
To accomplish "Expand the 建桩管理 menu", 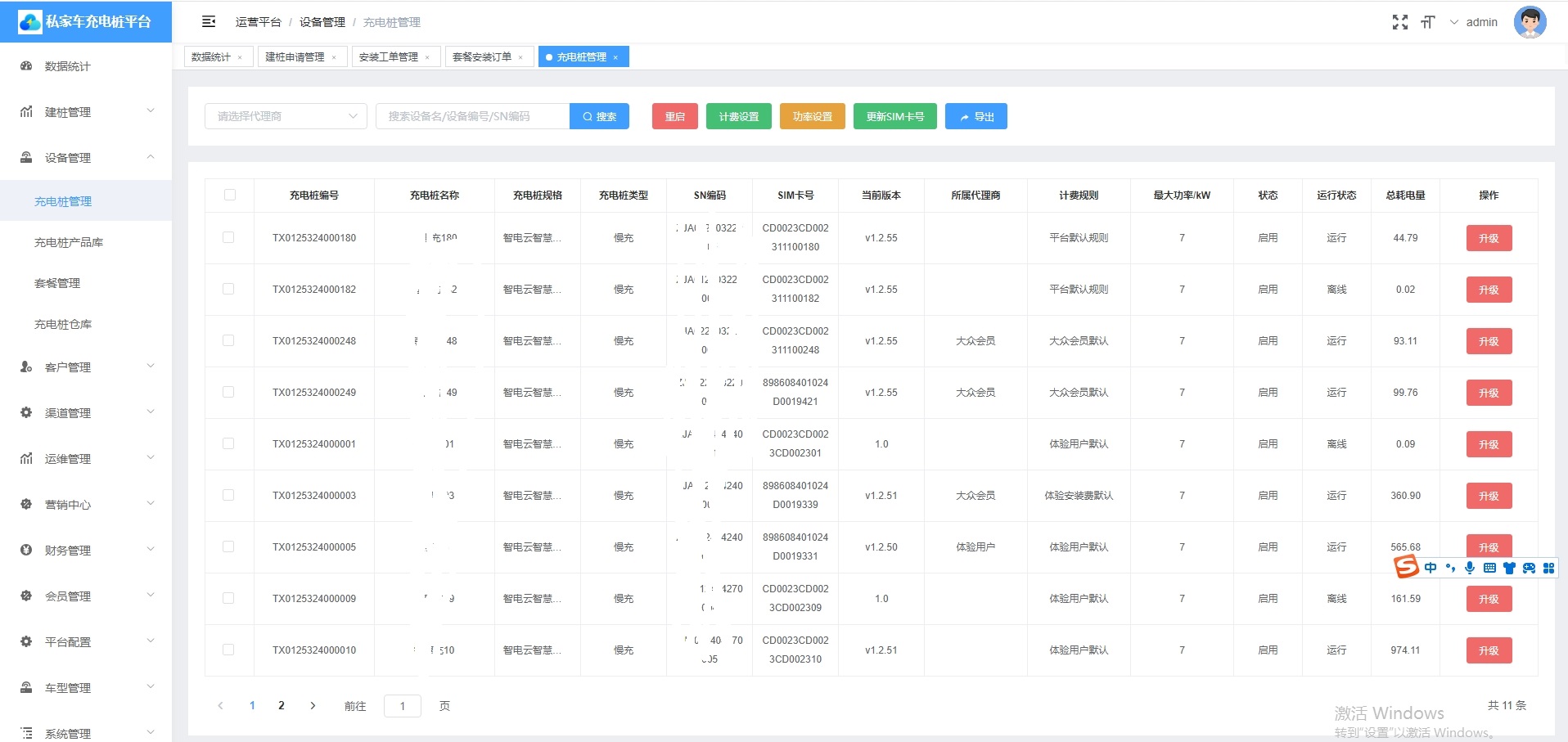I will tap(151, 111).
